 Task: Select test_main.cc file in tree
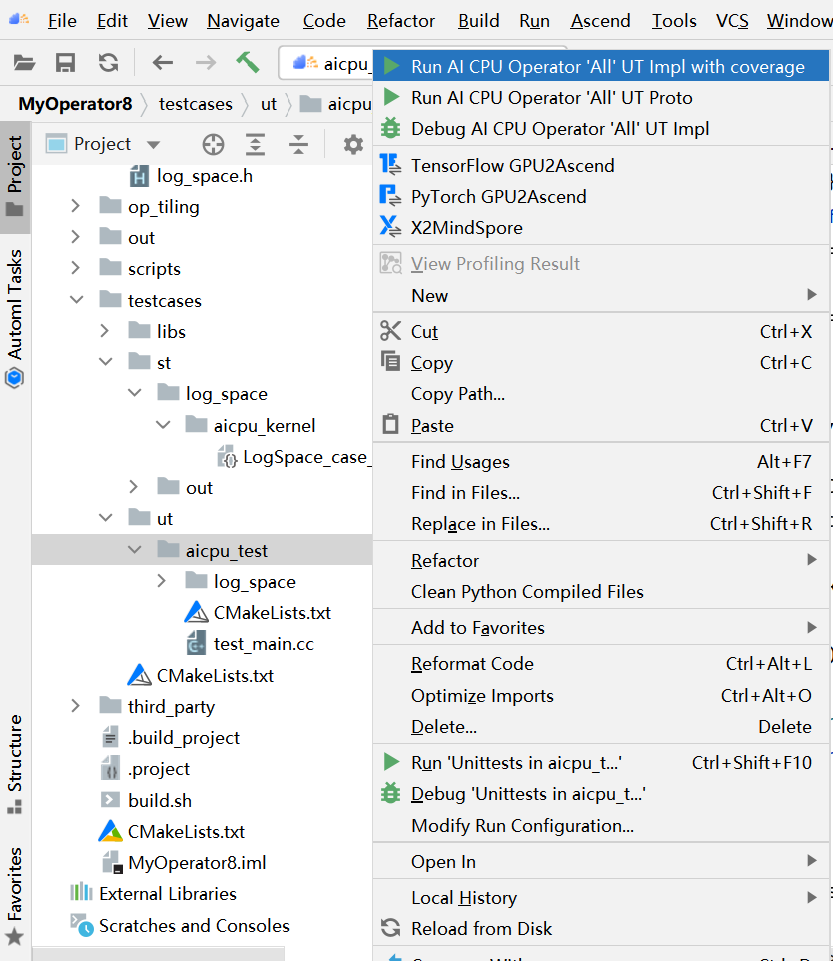[263, 644]
